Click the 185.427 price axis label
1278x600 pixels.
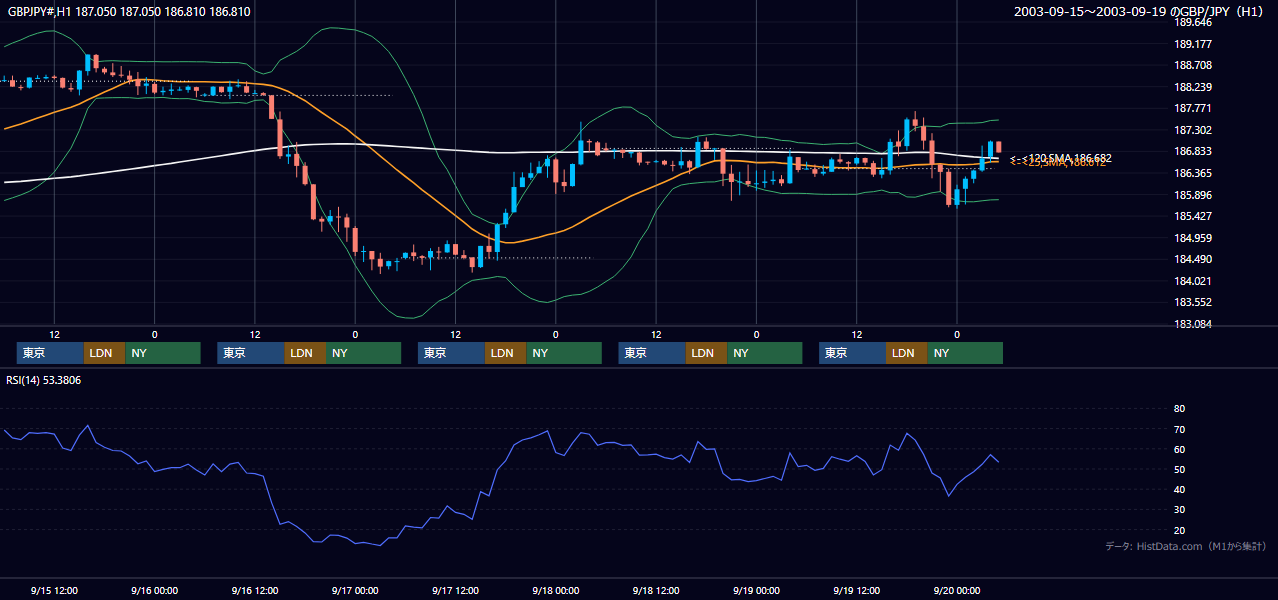pos(1193,216)
